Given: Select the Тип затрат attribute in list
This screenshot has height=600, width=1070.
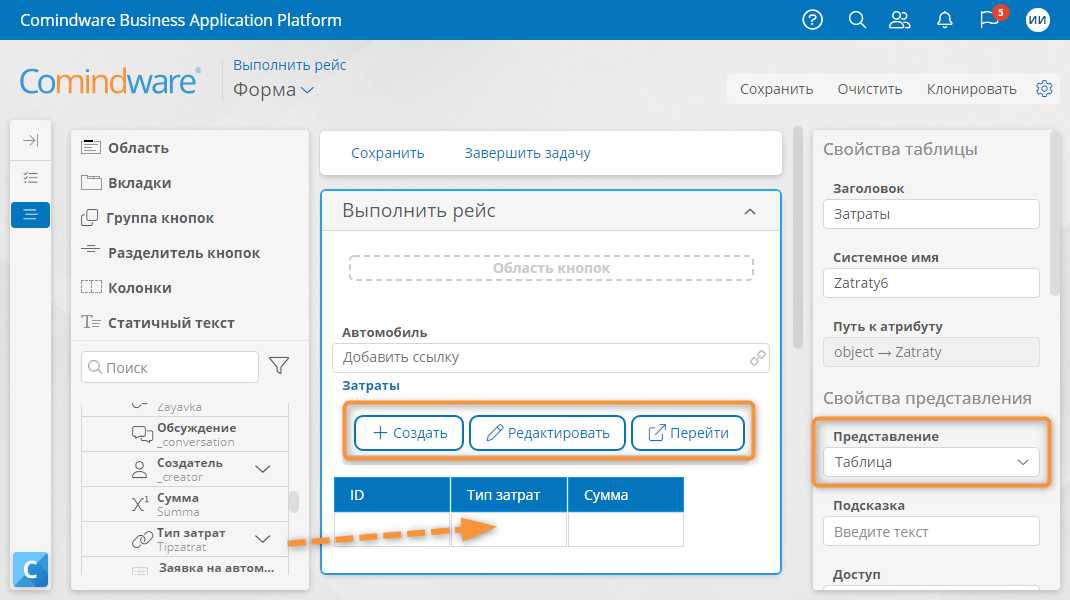Looking at the screenshot, I should tap(185, 539).
